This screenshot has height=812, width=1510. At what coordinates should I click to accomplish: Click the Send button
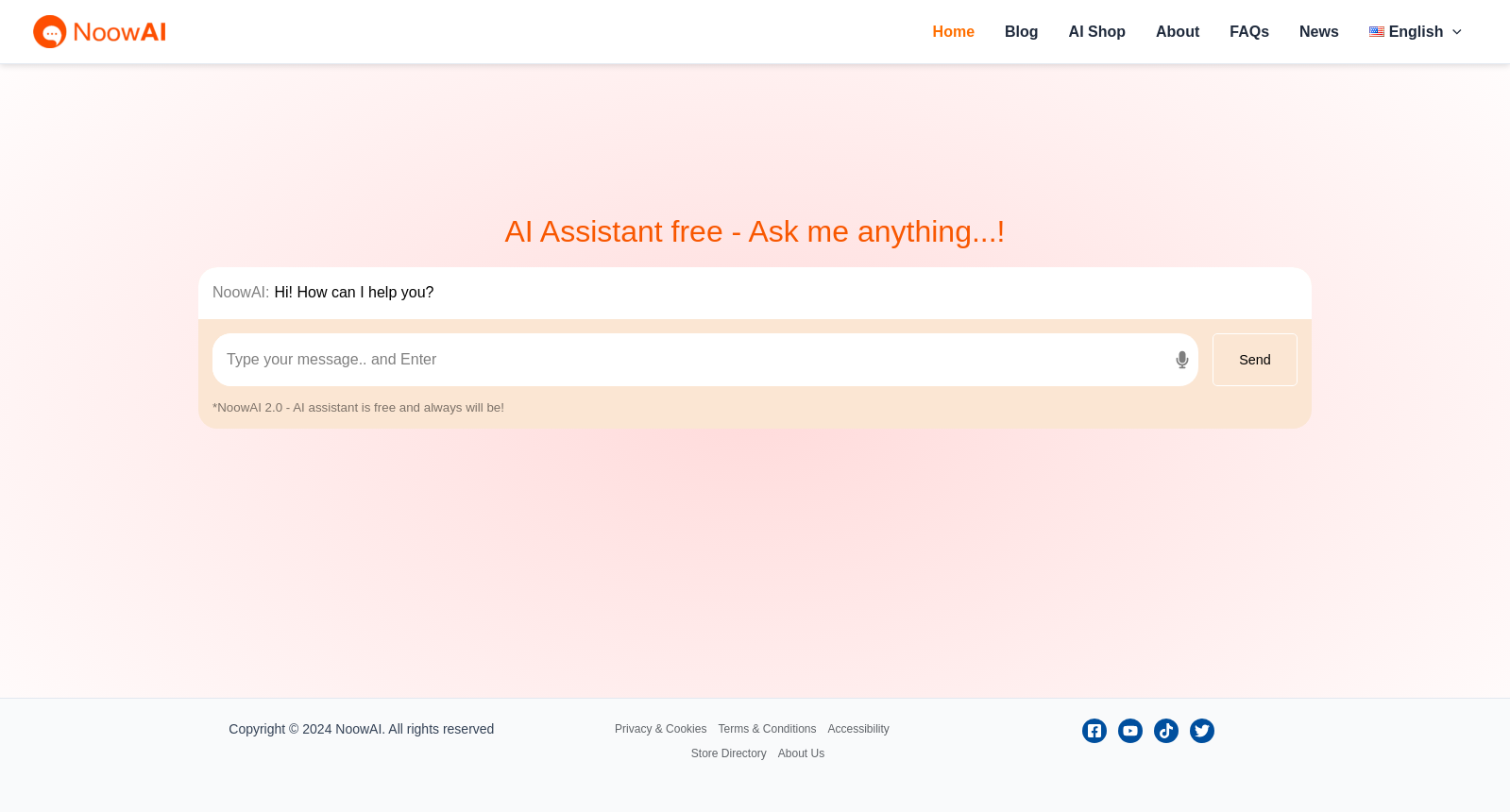click(1255, 360)
